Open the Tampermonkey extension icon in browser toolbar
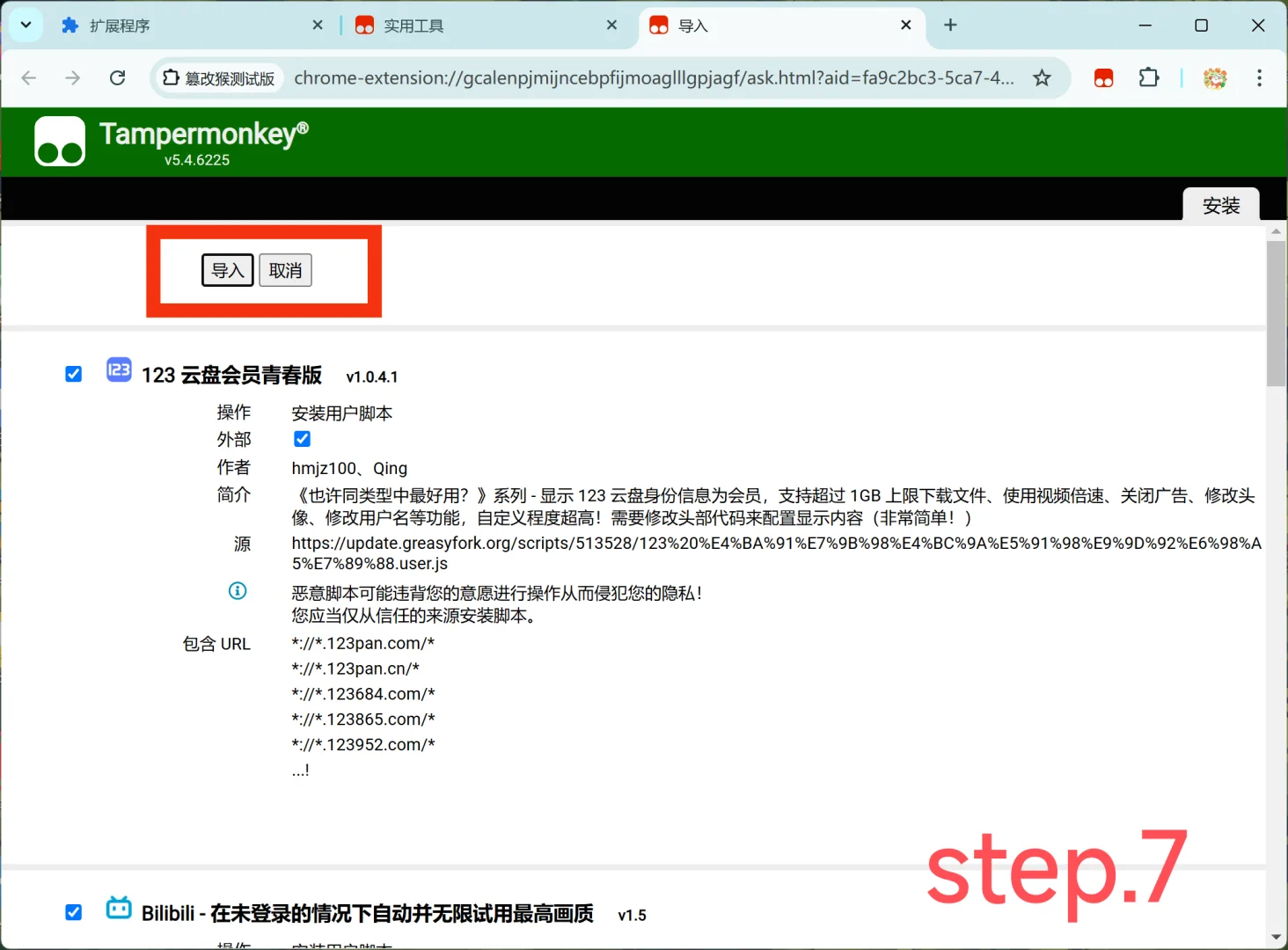This screenshot has height=950, width=1288. [x=1103, y=77]
